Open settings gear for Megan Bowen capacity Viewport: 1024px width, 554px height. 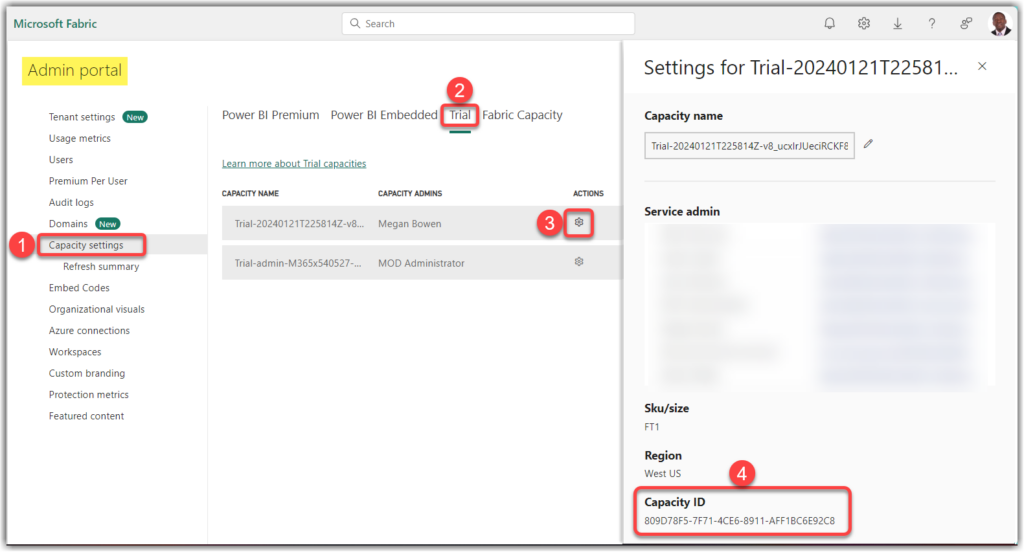pos(579,223)
